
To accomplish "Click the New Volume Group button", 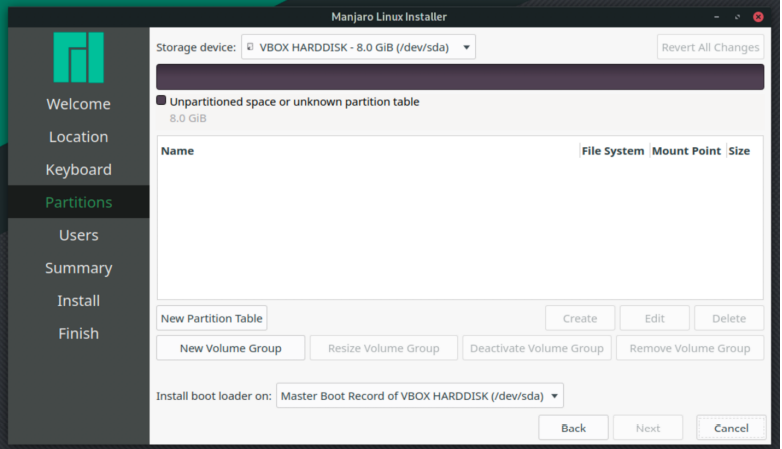I will coord(230,348).
